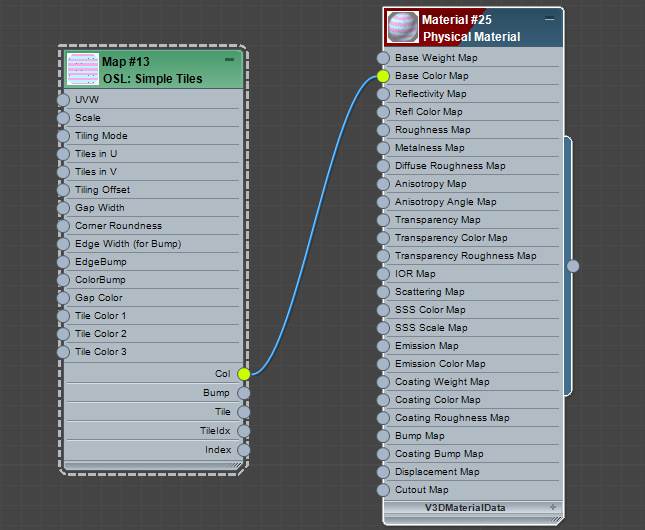Viewport: 645px width, 530px height.
Task: Select the Emission Color Map socket
Action: 383,364
